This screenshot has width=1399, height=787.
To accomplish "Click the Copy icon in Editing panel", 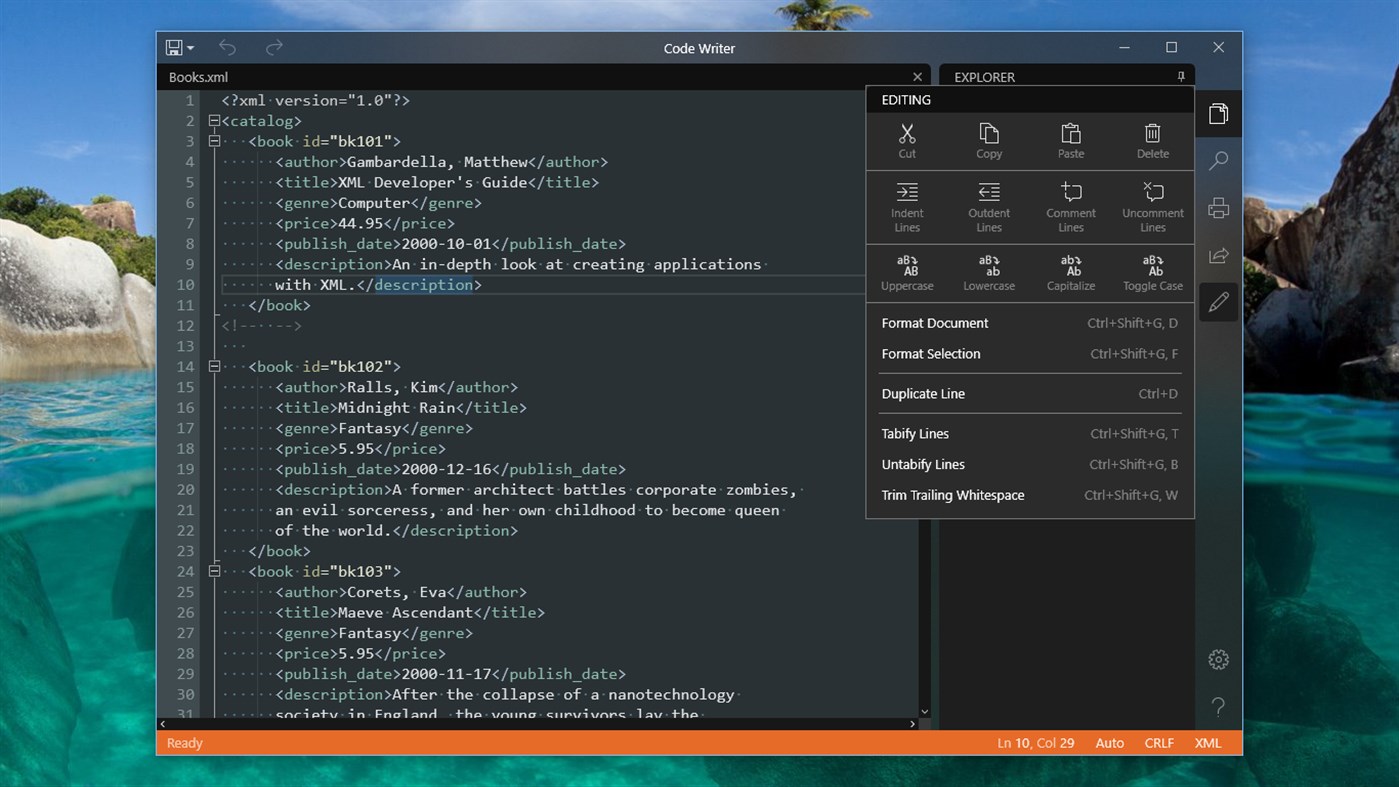I will pyautogui.click(x=989, y=139).
